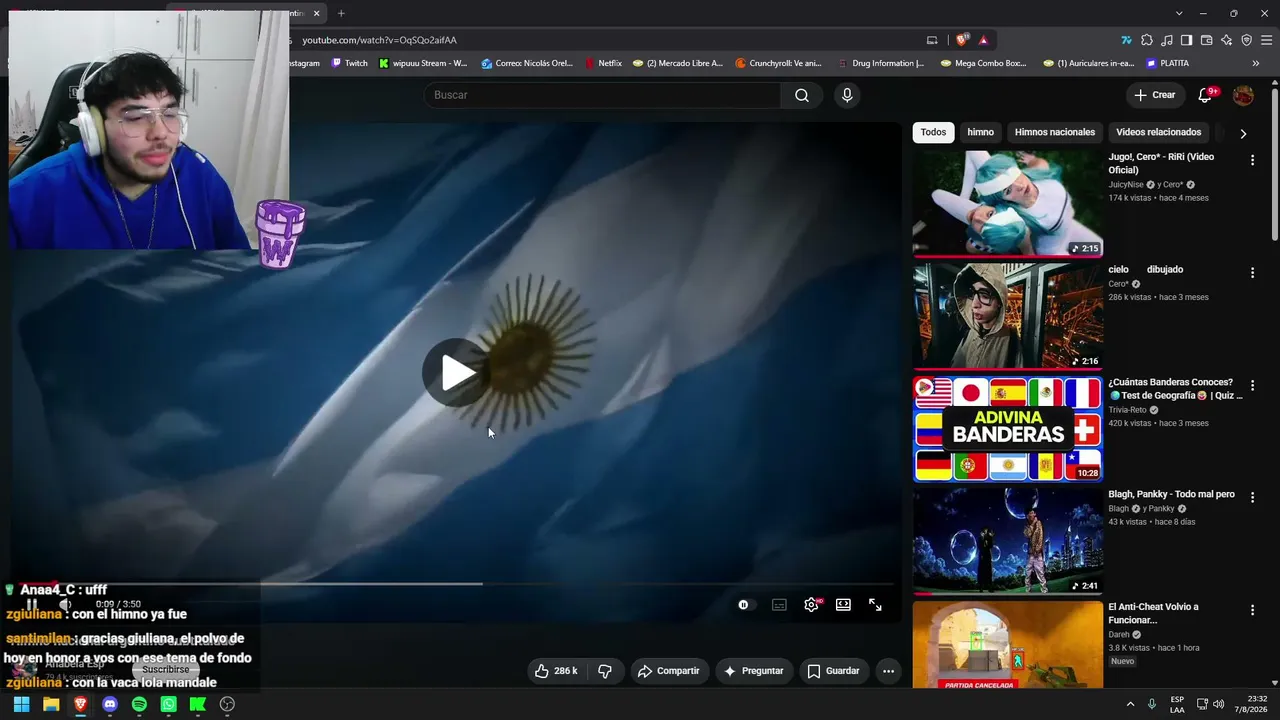Focus the Buscar search field

pyautogui.click(x=602, y=95)
